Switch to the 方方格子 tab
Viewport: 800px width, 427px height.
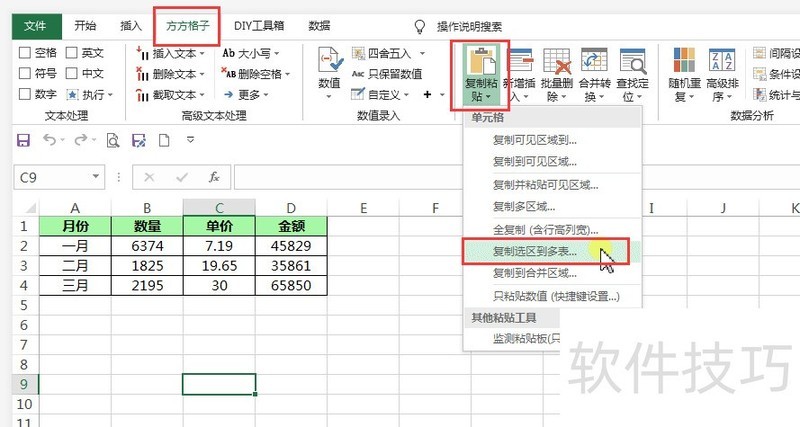pos(188,26)
